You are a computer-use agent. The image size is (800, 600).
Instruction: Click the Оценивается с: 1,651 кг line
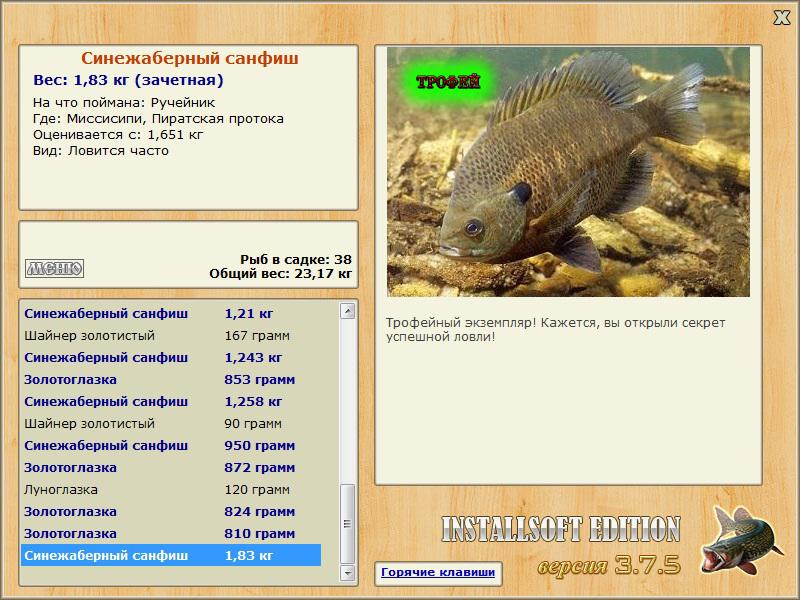(118, 135)
